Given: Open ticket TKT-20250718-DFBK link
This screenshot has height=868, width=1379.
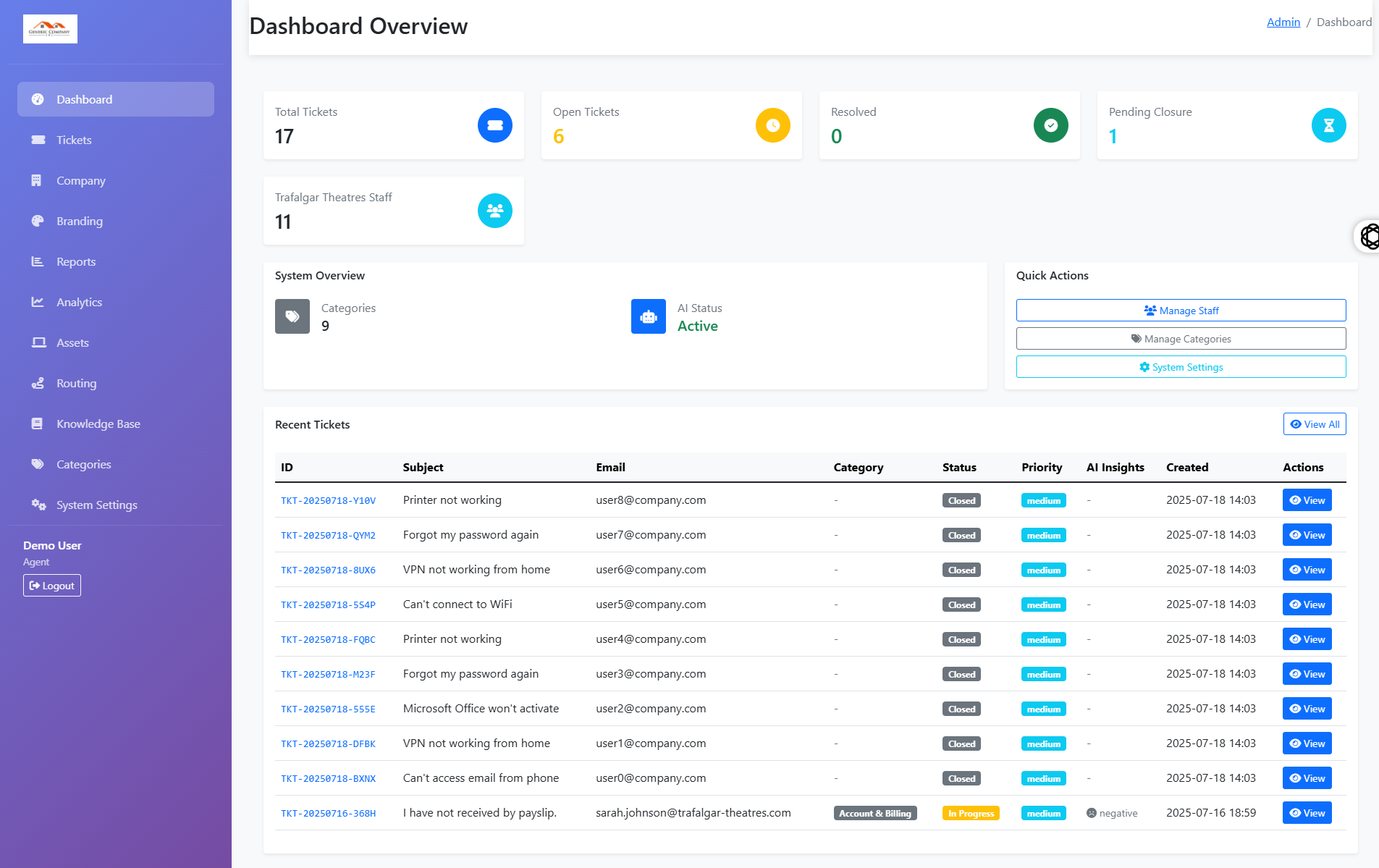Looking at the screenshot, I should (x=328, y=743).
